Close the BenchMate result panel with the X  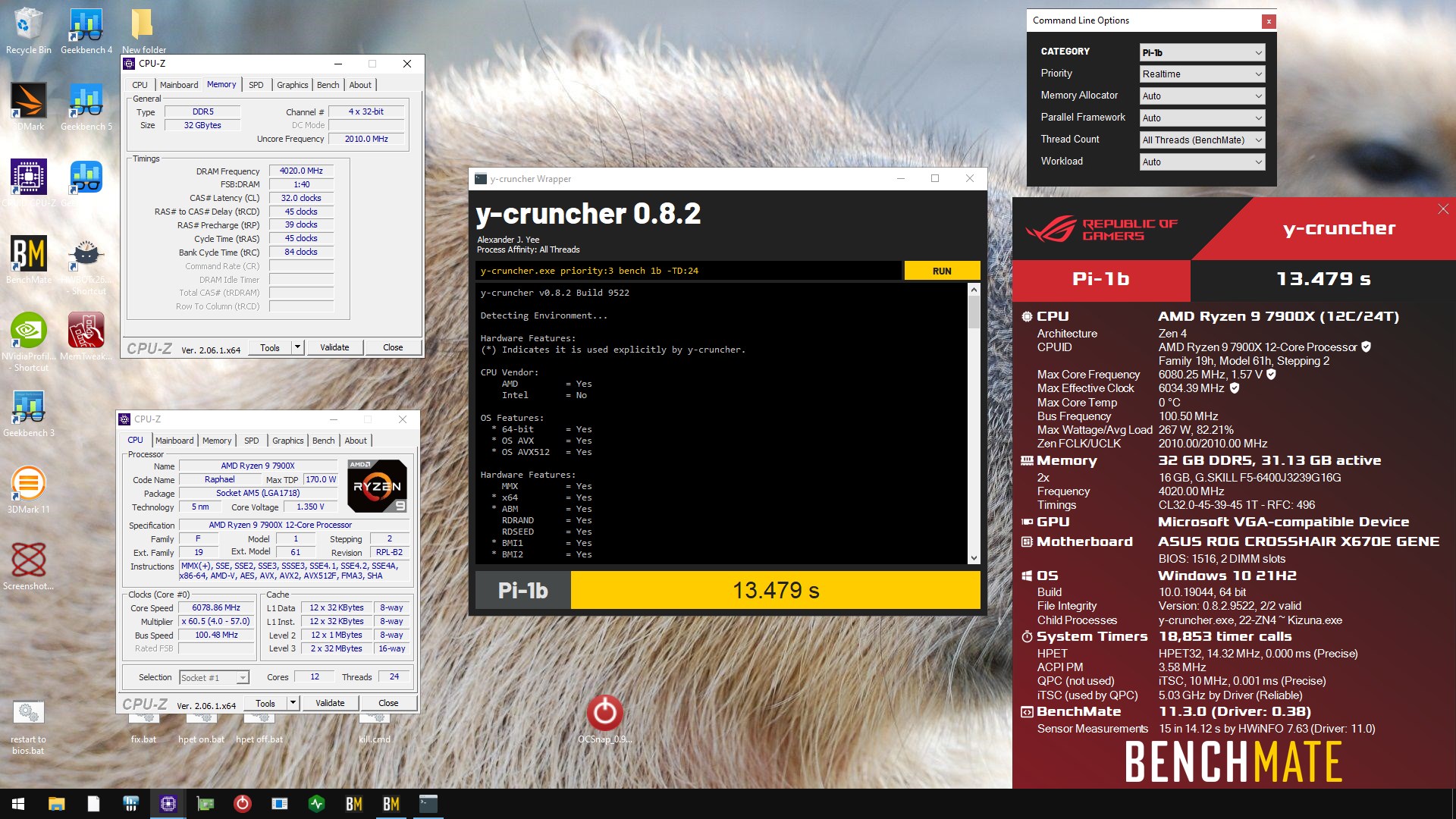click(x=1442, y=209)
